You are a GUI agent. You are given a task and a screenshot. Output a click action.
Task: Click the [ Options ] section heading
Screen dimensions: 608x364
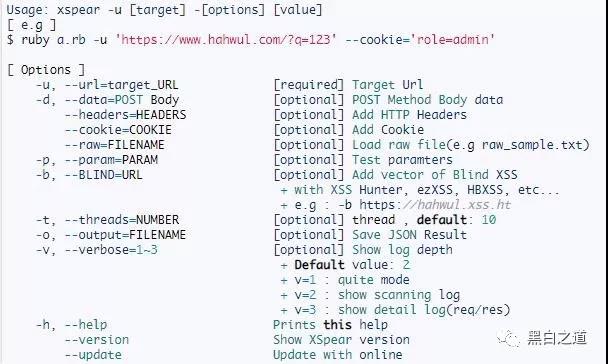coord(46,70)
